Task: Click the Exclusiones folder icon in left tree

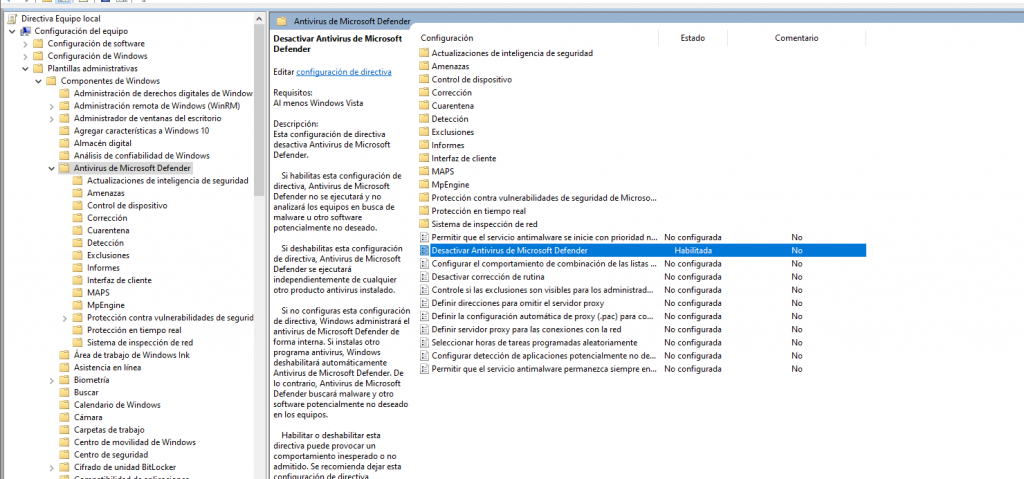Action: coord(78,255)
